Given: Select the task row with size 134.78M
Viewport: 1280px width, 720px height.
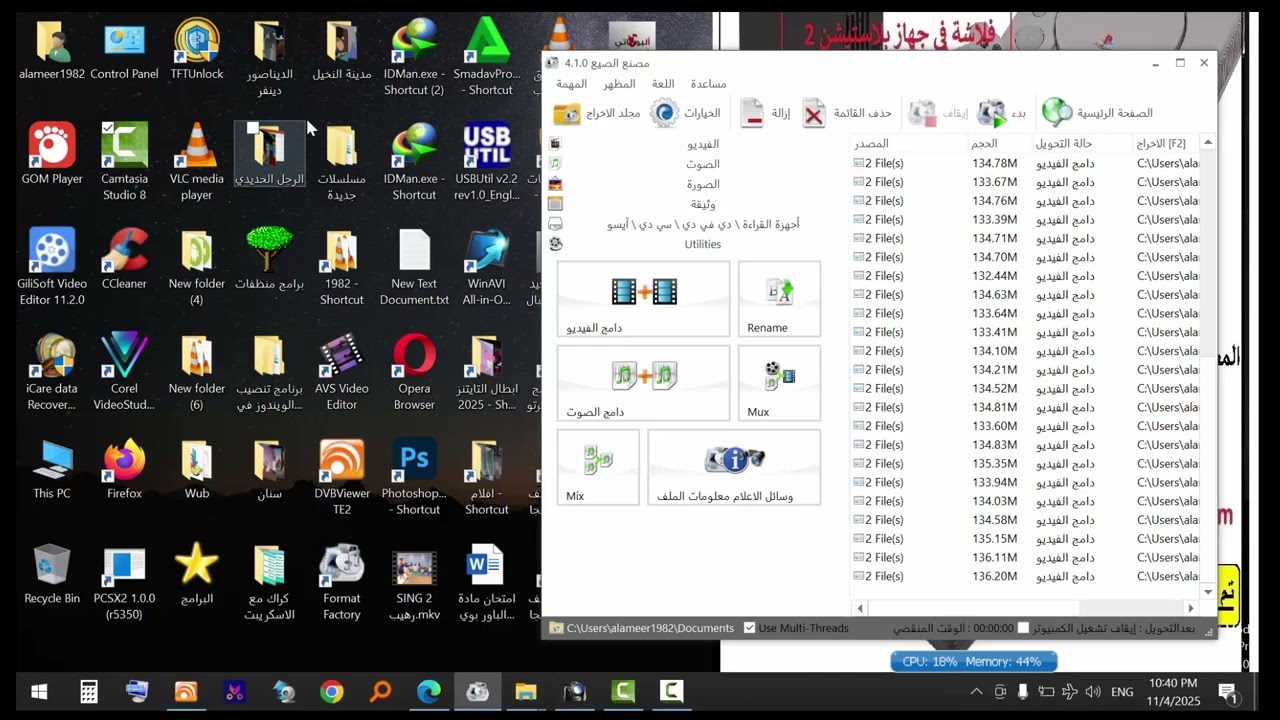Looking at the screenshot, I should (1025, 163).
